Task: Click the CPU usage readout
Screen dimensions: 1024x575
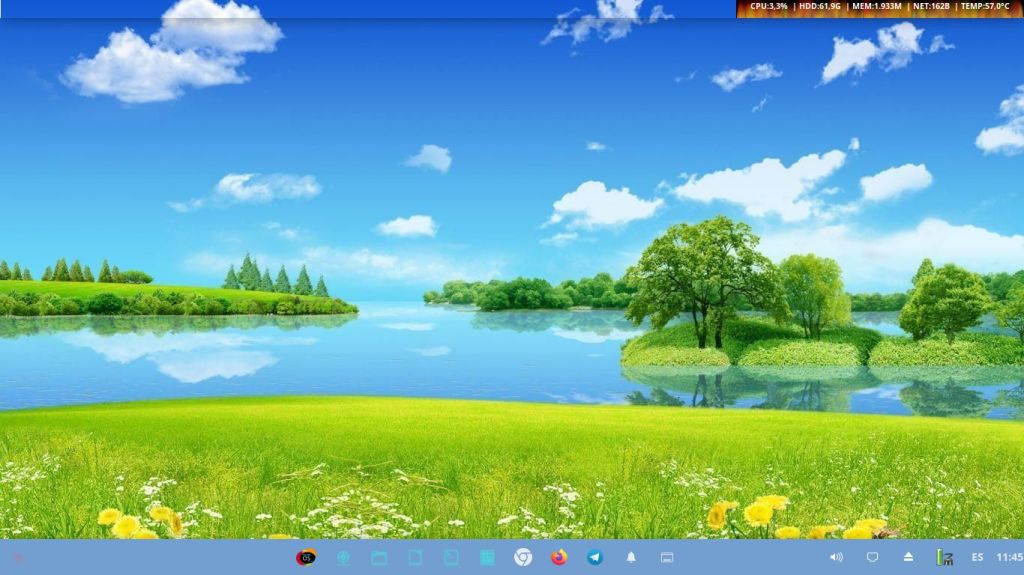Action: tap(769, 6)
